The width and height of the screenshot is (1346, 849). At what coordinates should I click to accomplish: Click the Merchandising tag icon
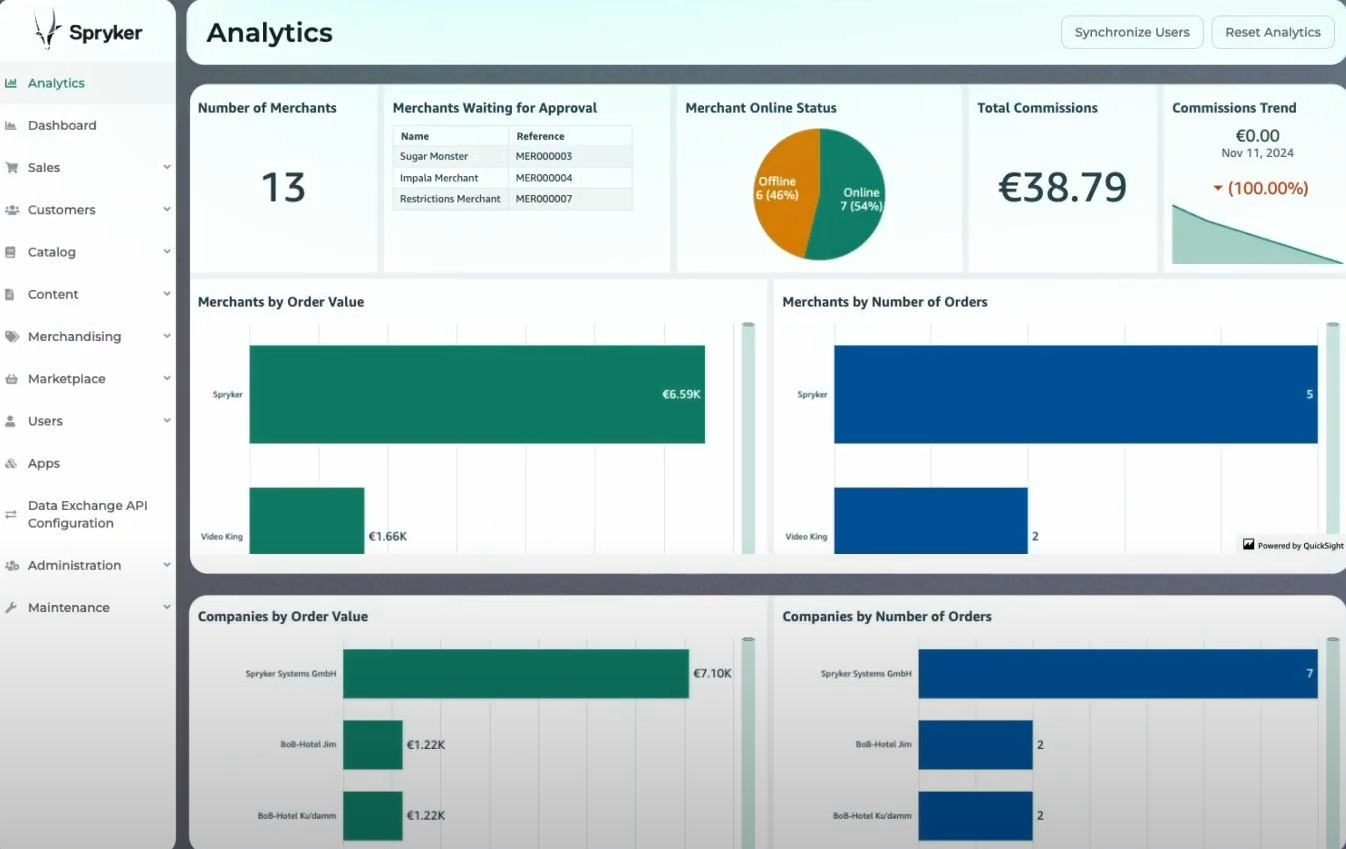[11, 337]
